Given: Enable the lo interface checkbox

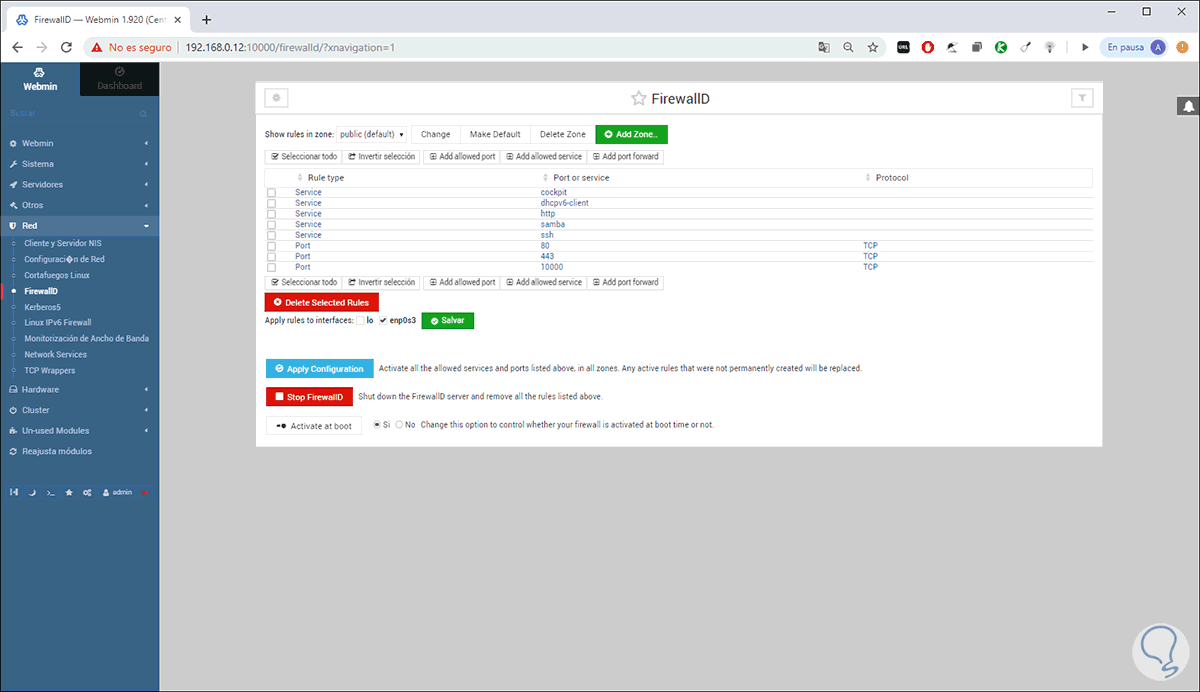Looking at the screenshot, I should [x=360, y=320].
